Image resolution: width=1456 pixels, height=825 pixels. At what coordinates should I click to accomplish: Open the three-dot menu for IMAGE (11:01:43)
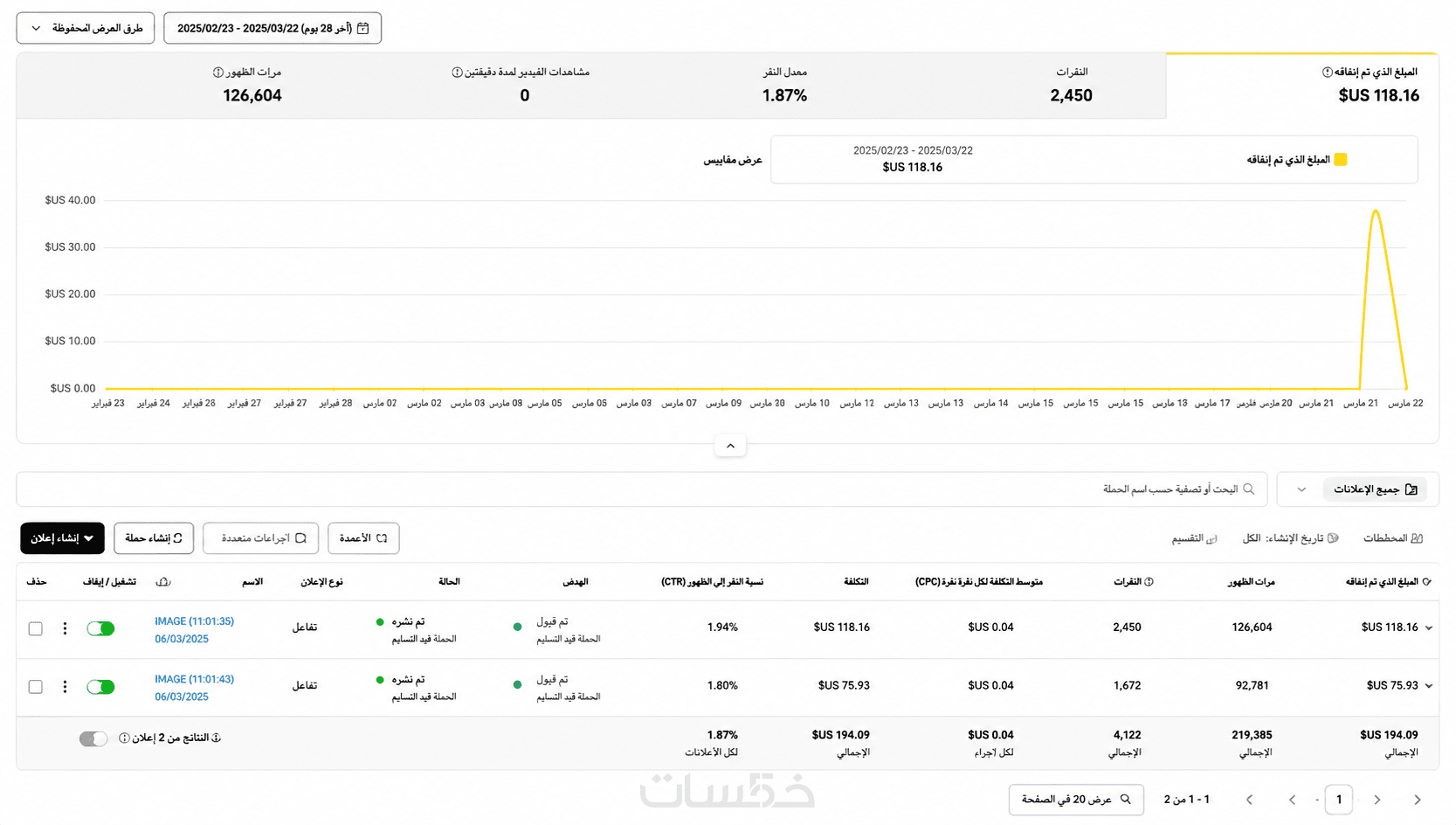point(65,687)
